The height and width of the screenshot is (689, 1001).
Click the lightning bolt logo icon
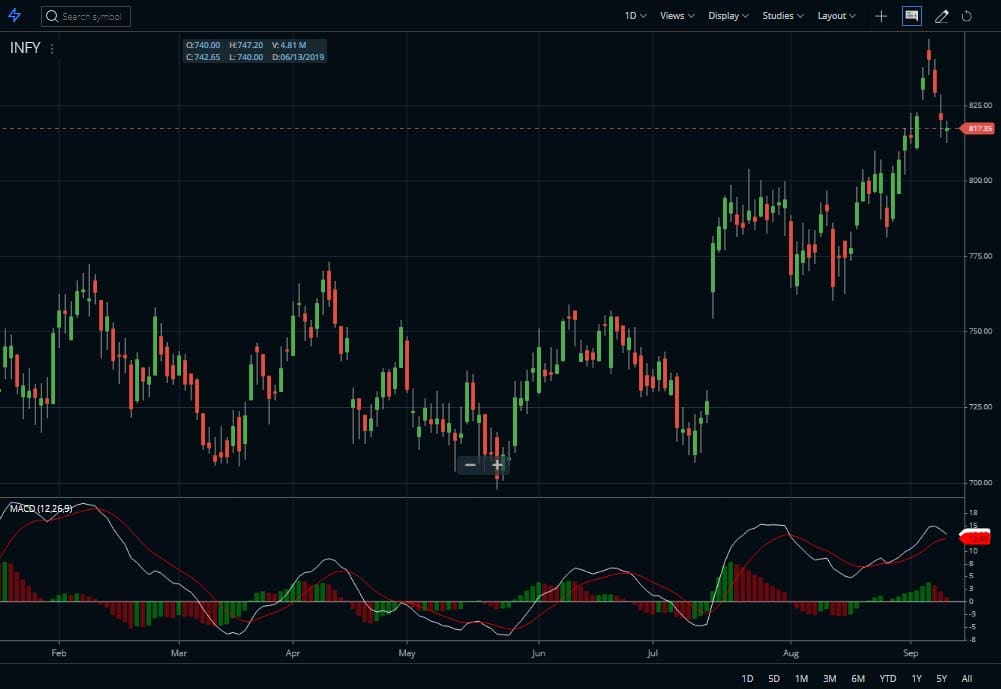tap(14, 15)
